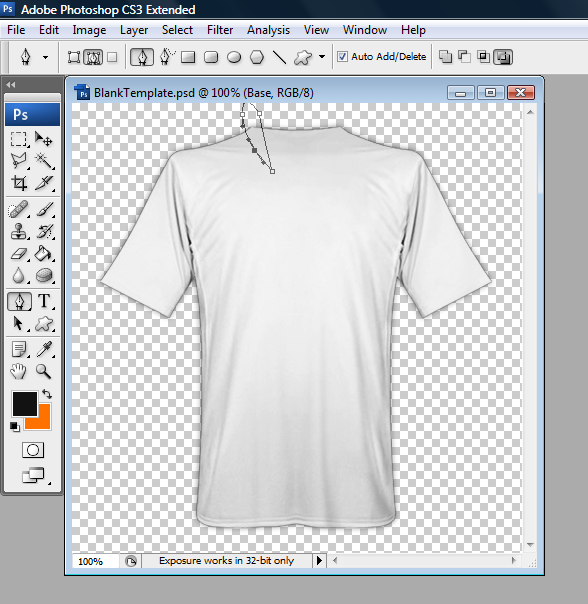Open the status bar info flyout arrow

(x=319, y=560)
